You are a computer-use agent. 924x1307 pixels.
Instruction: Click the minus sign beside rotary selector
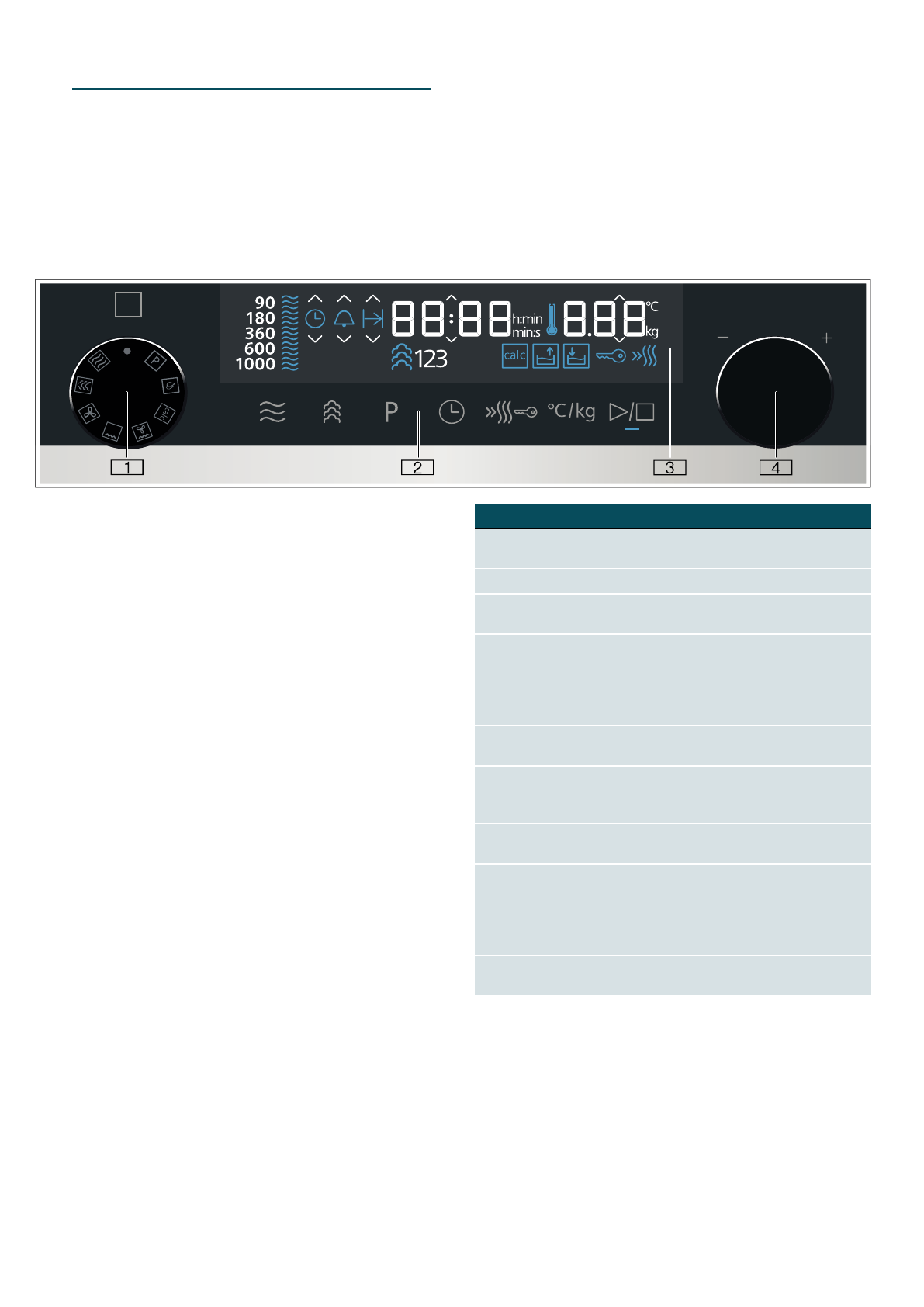(x=723, y=338)
